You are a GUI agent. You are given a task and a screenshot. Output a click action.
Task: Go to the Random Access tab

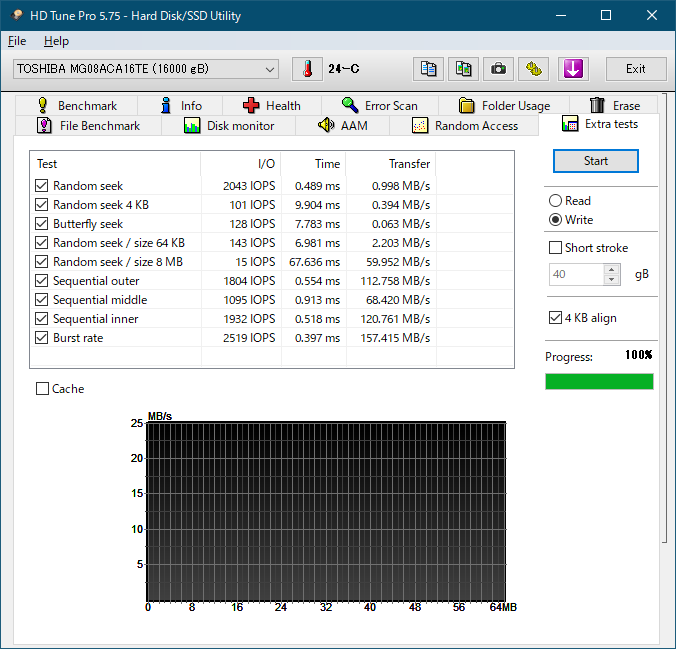[464, 126]
